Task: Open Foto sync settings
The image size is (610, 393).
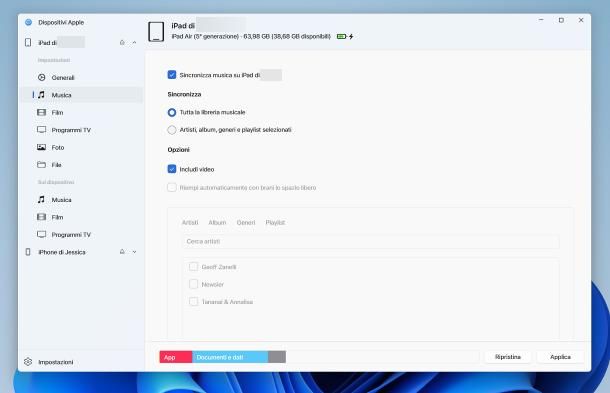Action: [82, 147]
